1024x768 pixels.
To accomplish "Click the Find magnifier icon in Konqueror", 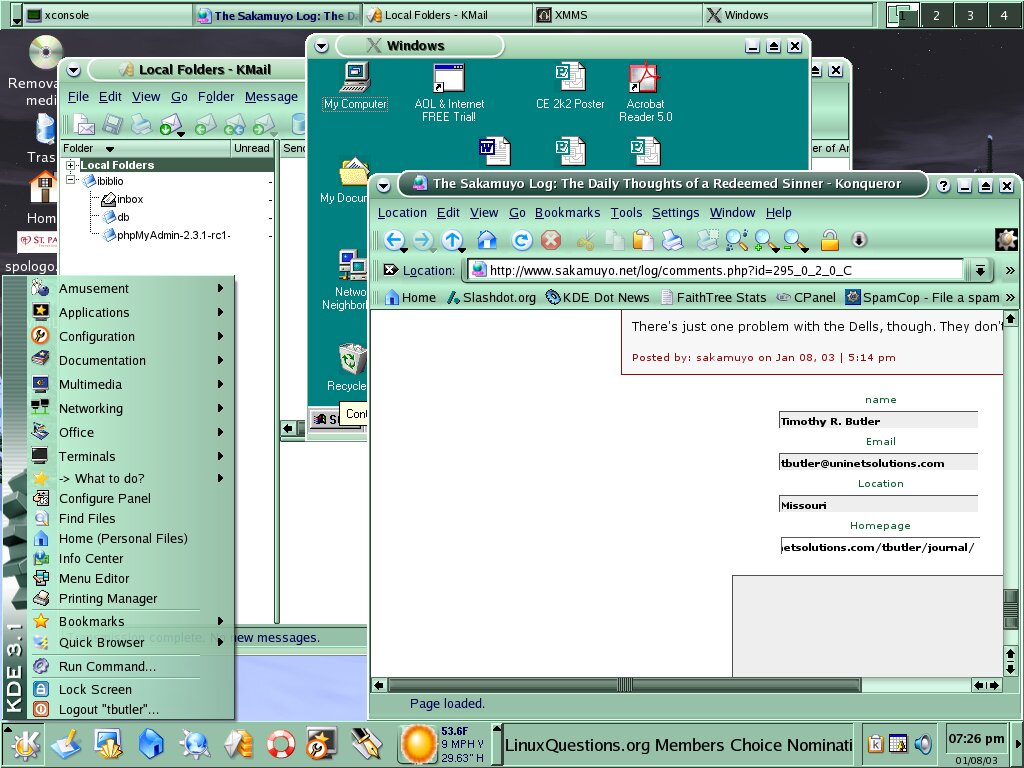I will coord(736,240).
